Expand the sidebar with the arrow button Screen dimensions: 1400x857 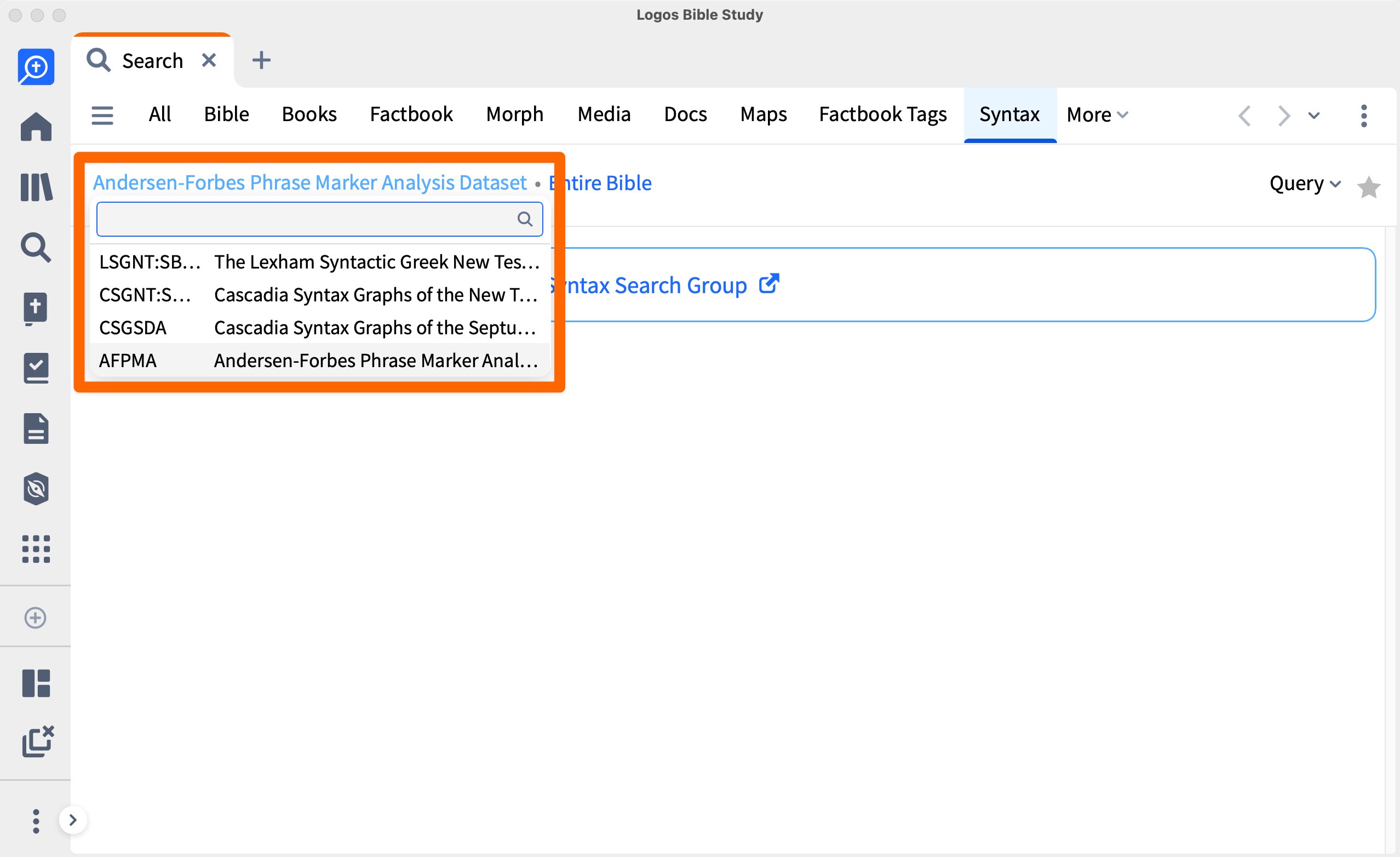click(73, 820)
